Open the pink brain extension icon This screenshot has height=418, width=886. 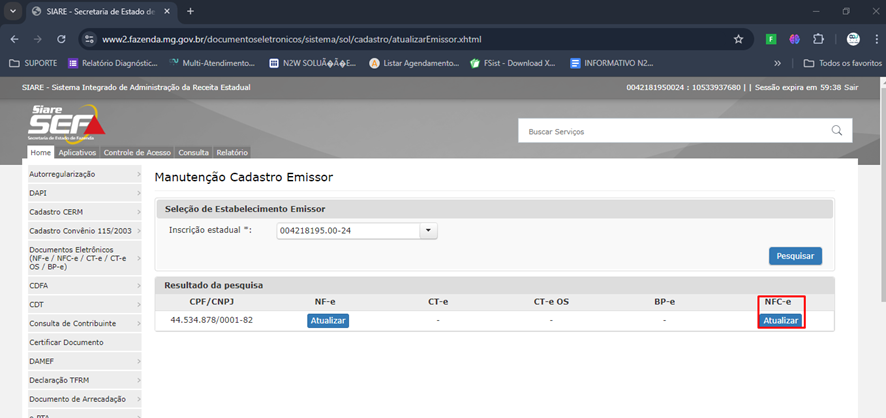(x=794, y=40)
